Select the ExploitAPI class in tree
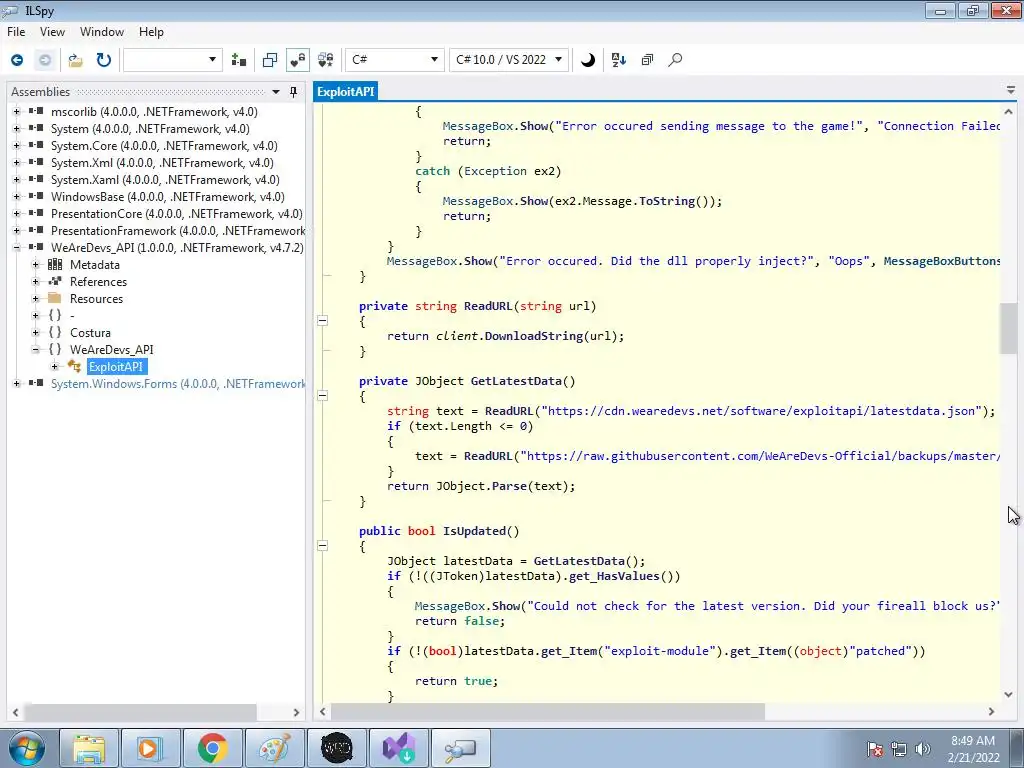This screenshot has height=768, width=1024. (116, 366)
